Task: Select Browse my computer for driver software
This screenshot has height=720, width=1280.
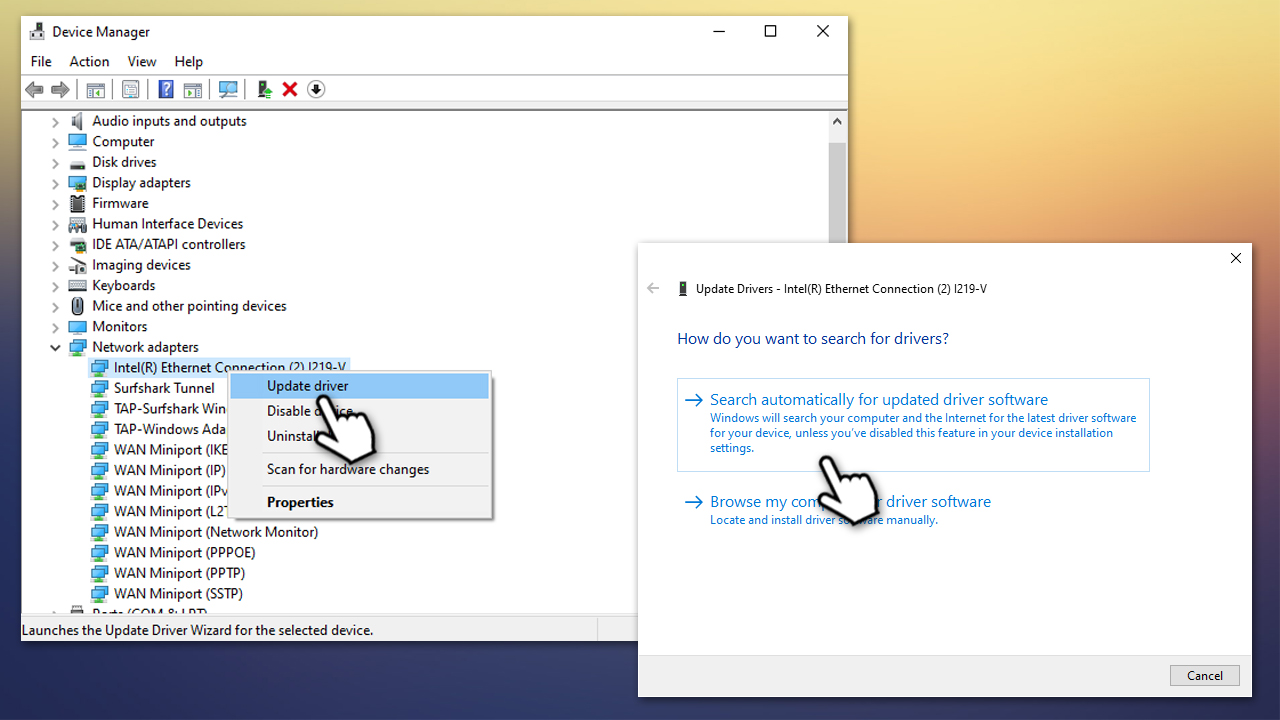Action: point(913,509)
